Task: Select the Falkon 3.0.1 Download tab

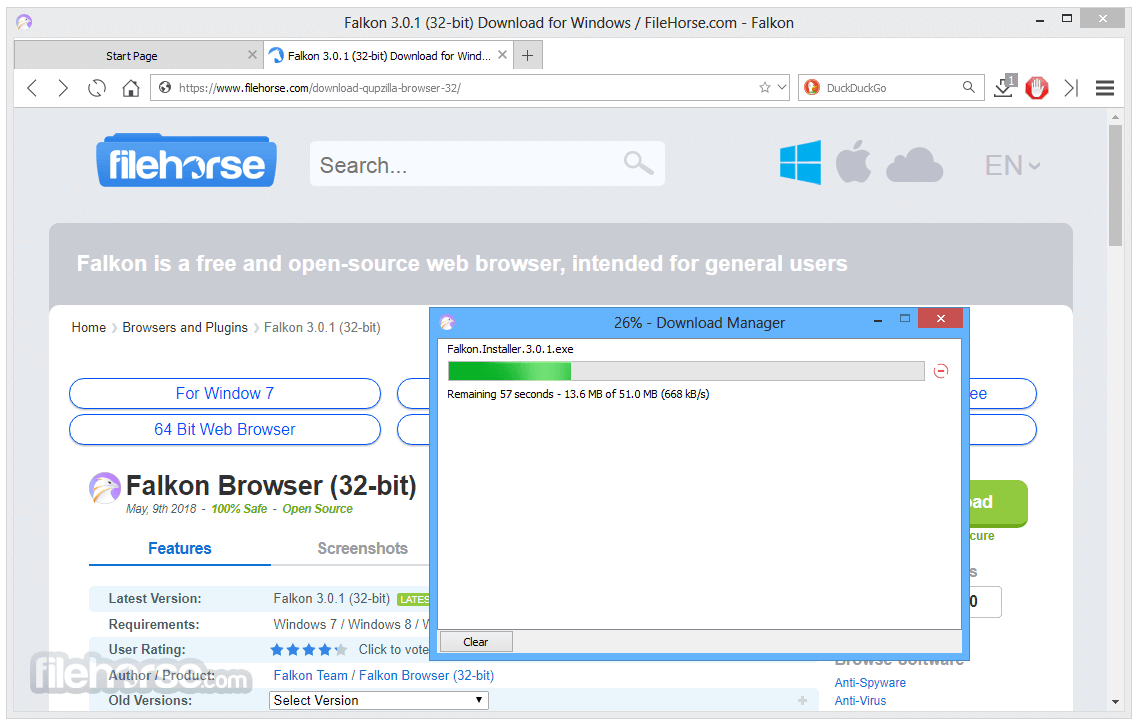Action: click(x=389, y=55)
